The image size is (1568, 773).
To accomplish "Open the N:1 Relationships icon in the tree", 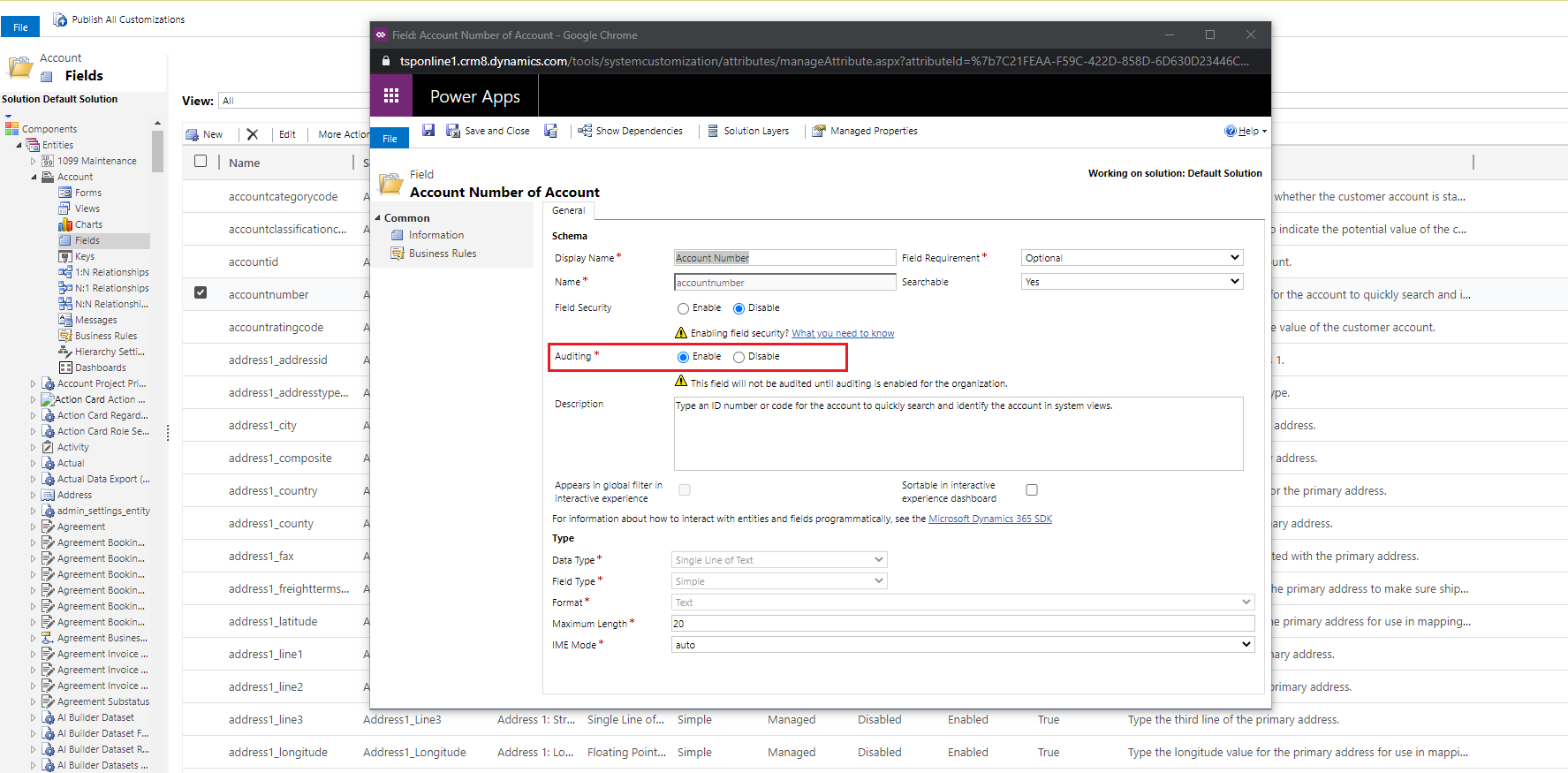I will click(65, 288).
